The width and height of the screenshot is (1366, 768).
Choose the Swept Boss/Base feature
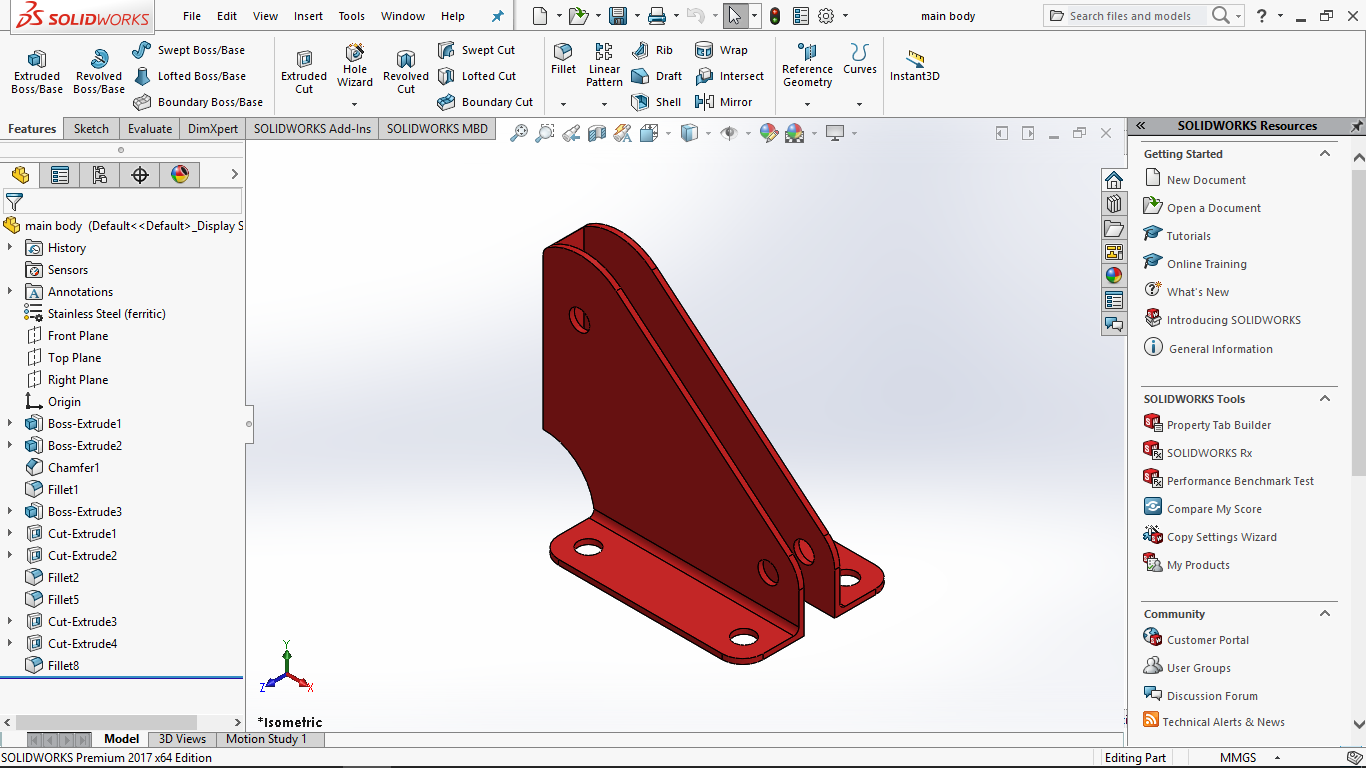pos(188,50)
